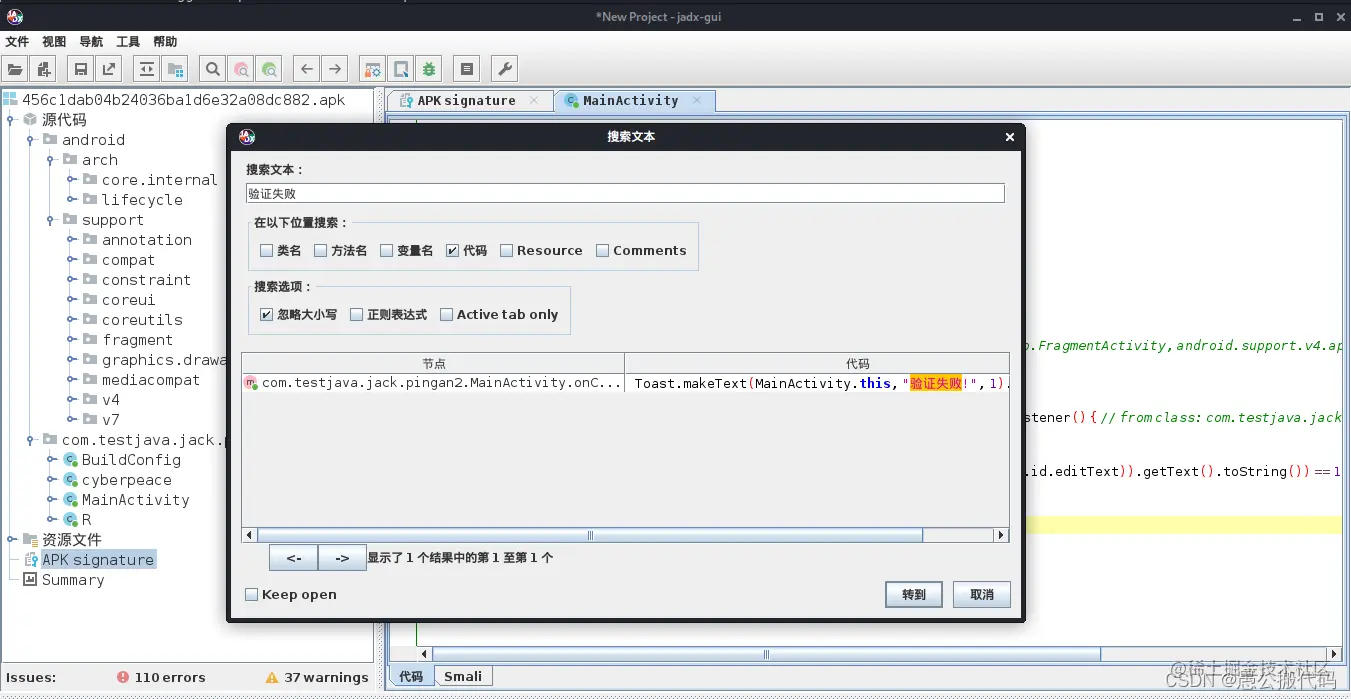Click the code editor horizontal scrollbar

768,654
